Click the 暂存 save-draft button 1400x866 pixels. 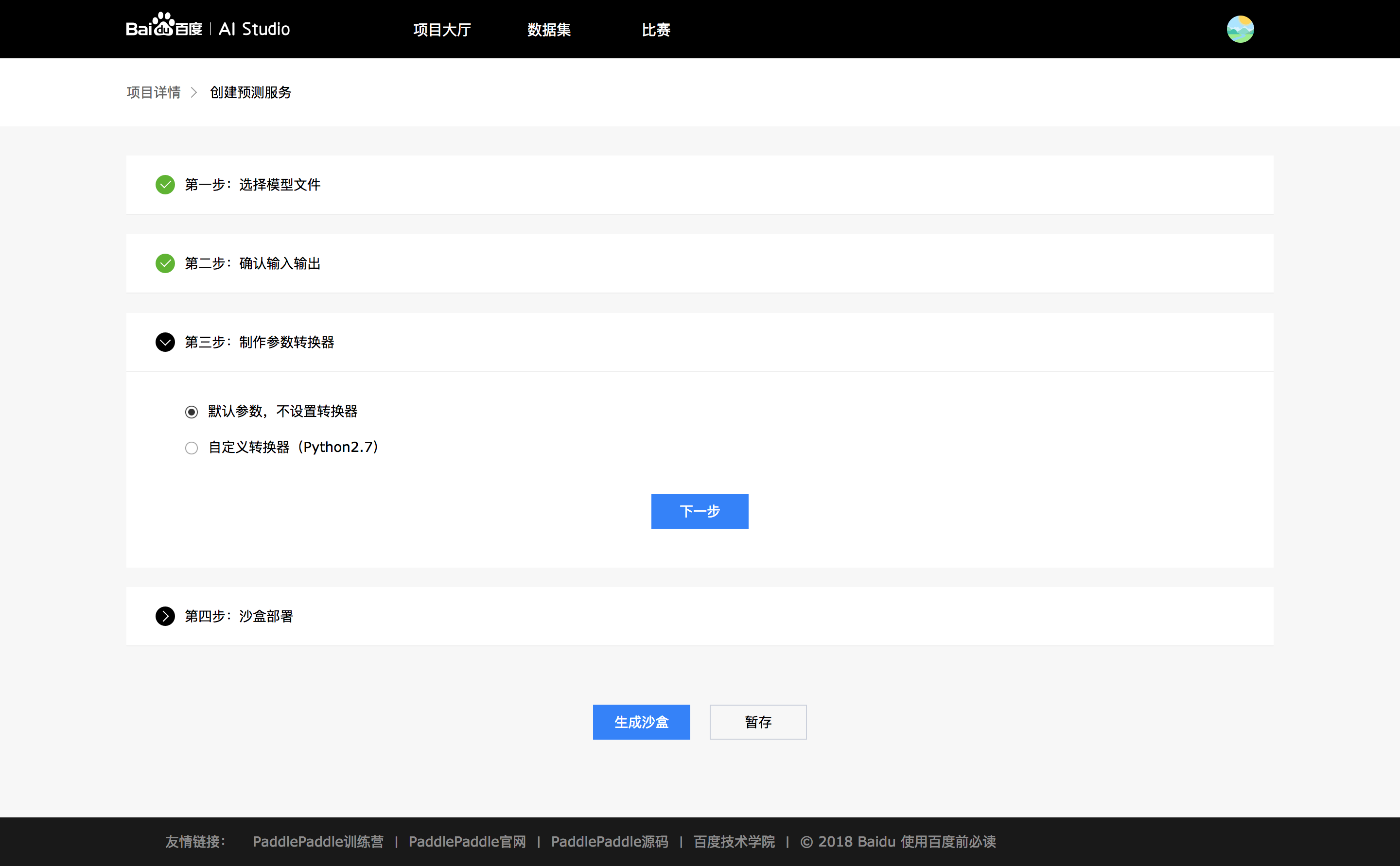coord(758,722)
